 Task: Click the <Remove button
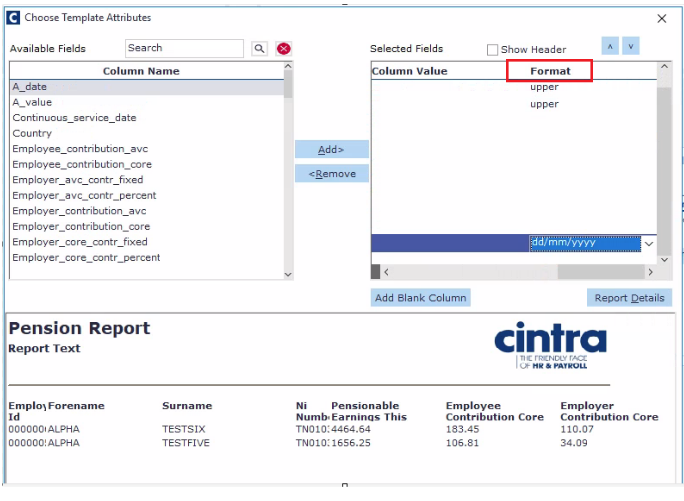point(332,174)
